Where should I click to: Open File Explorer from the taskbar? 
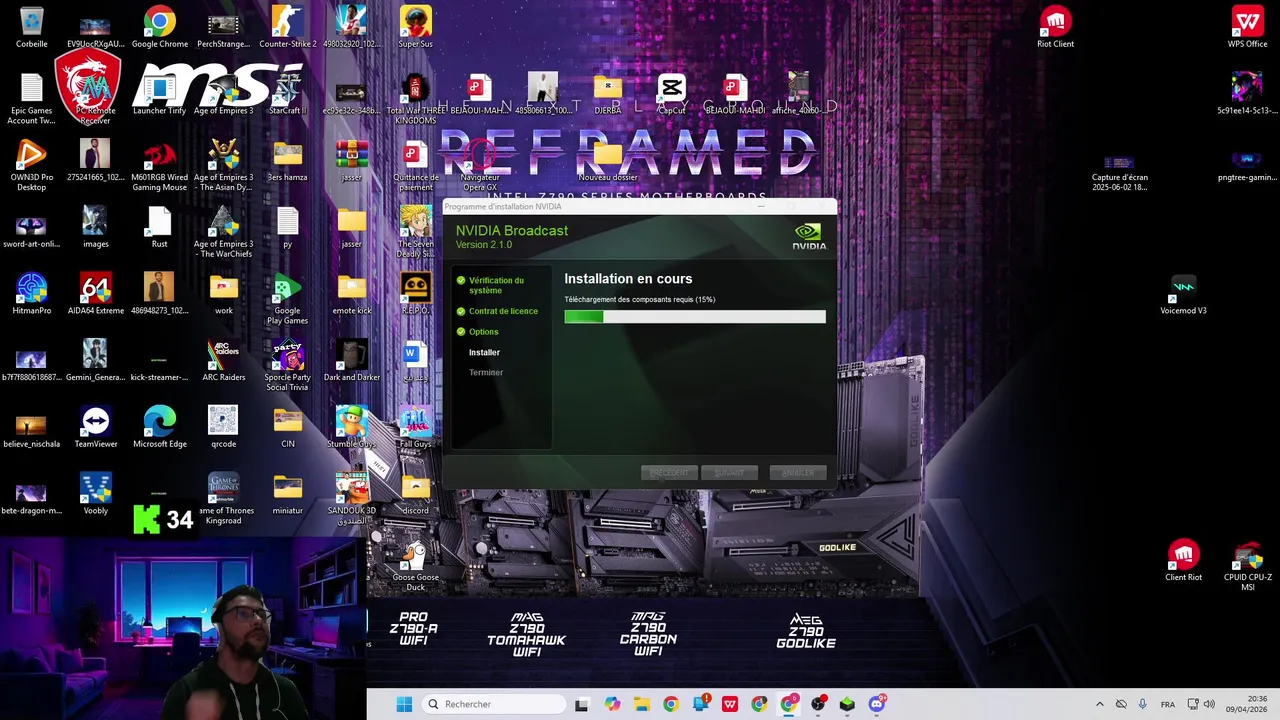641,704
